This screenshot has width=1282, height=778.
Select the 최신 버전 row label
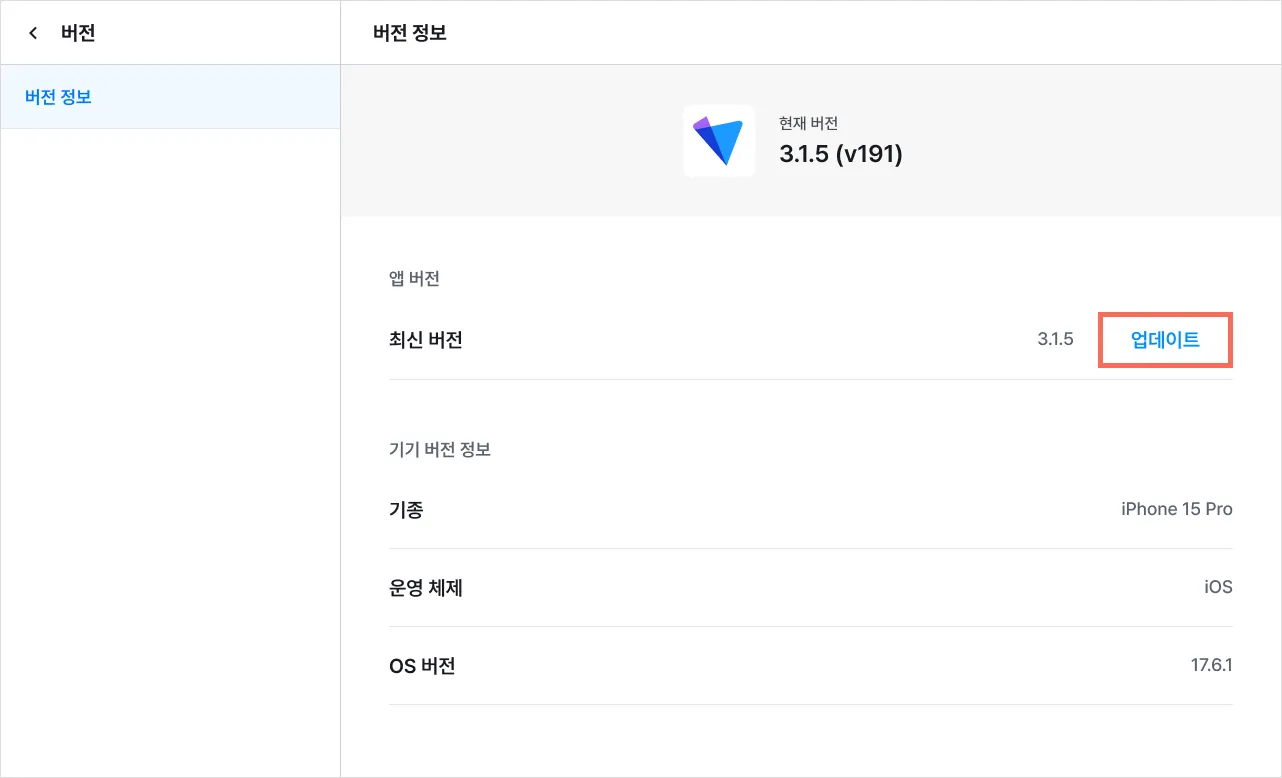click(425, 340)
